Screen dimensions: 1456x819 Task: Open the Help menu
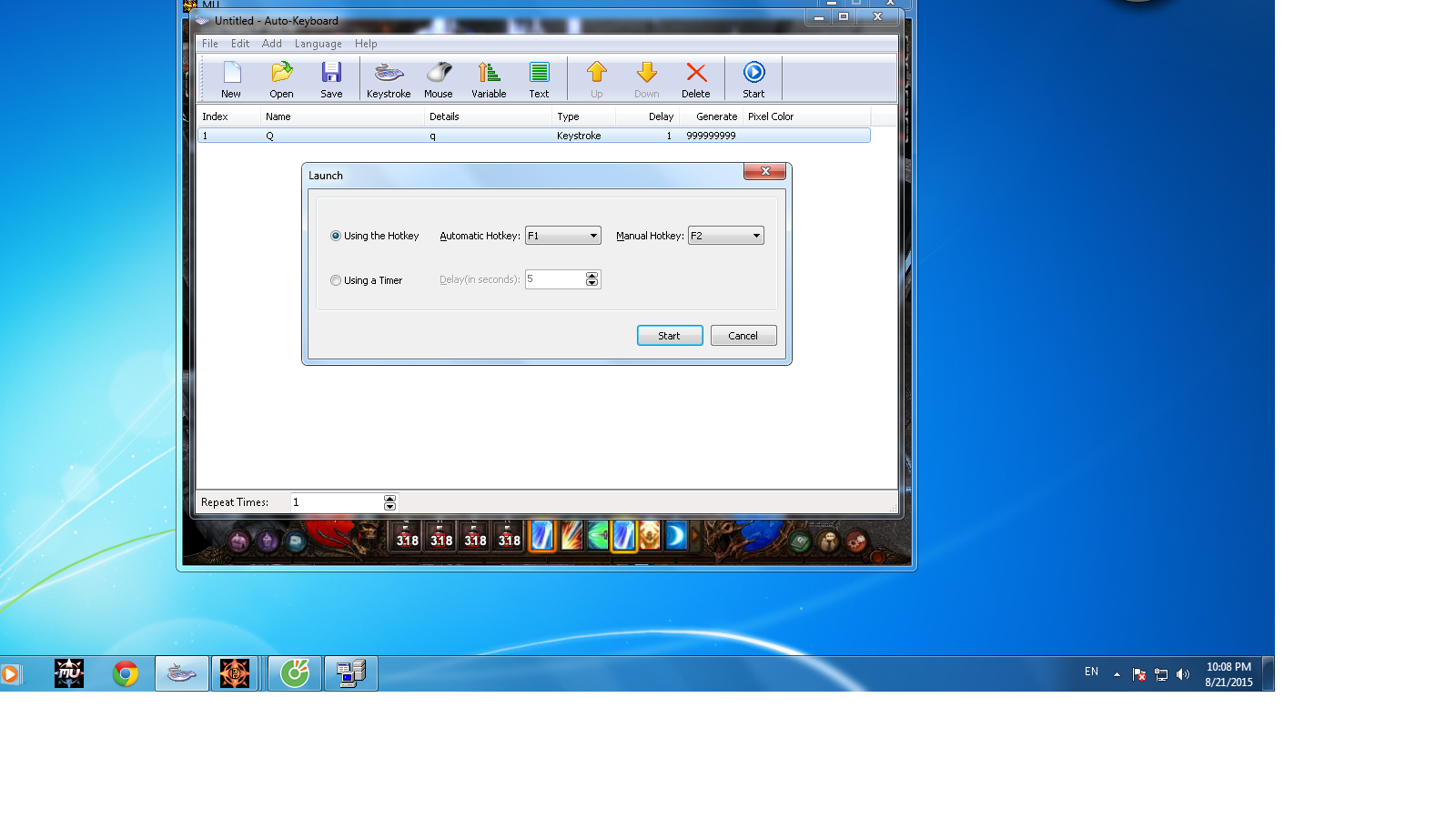click(366, 44)
